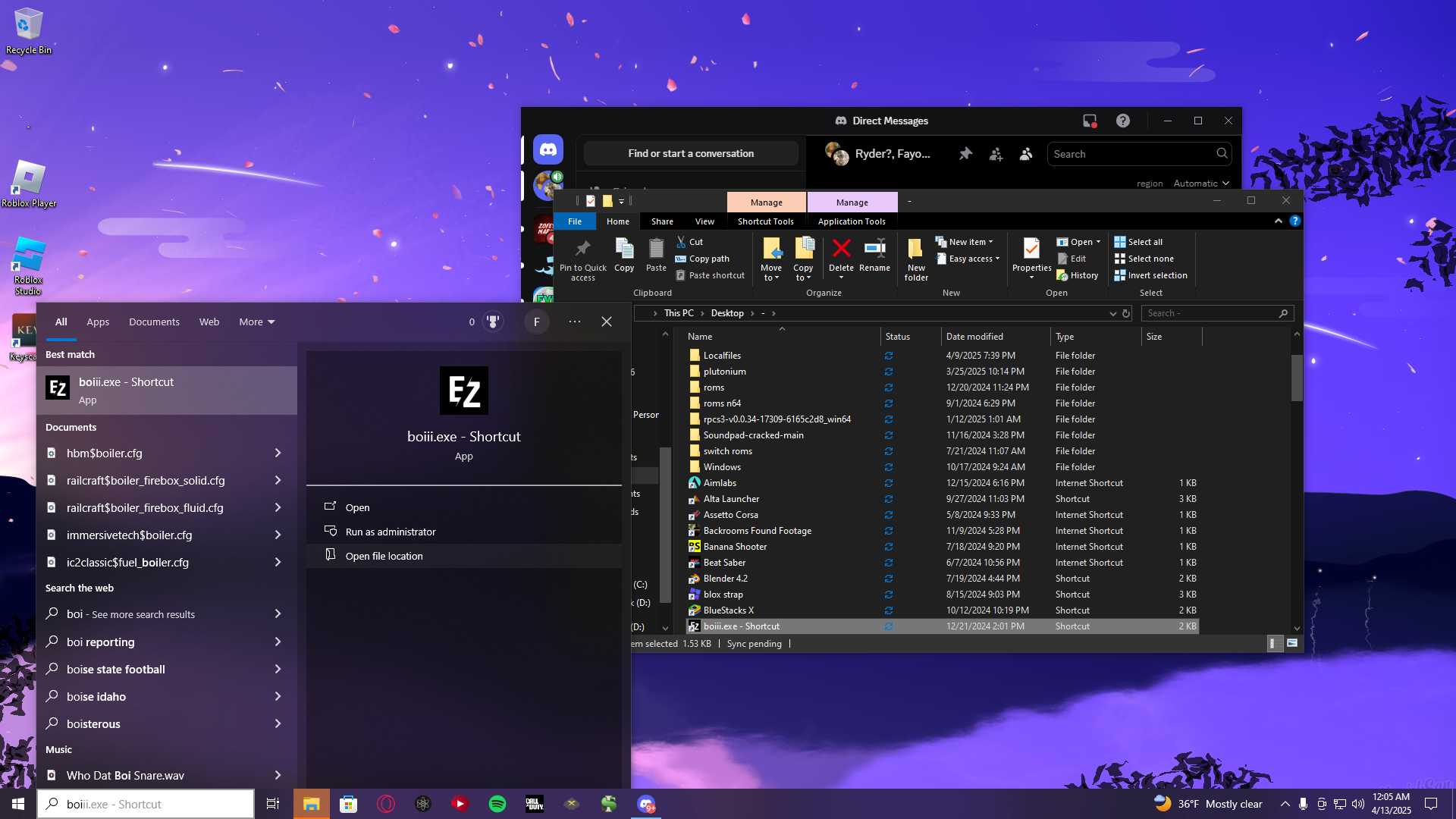Open the Recycle Bin desktop icon

pos(28,31)
